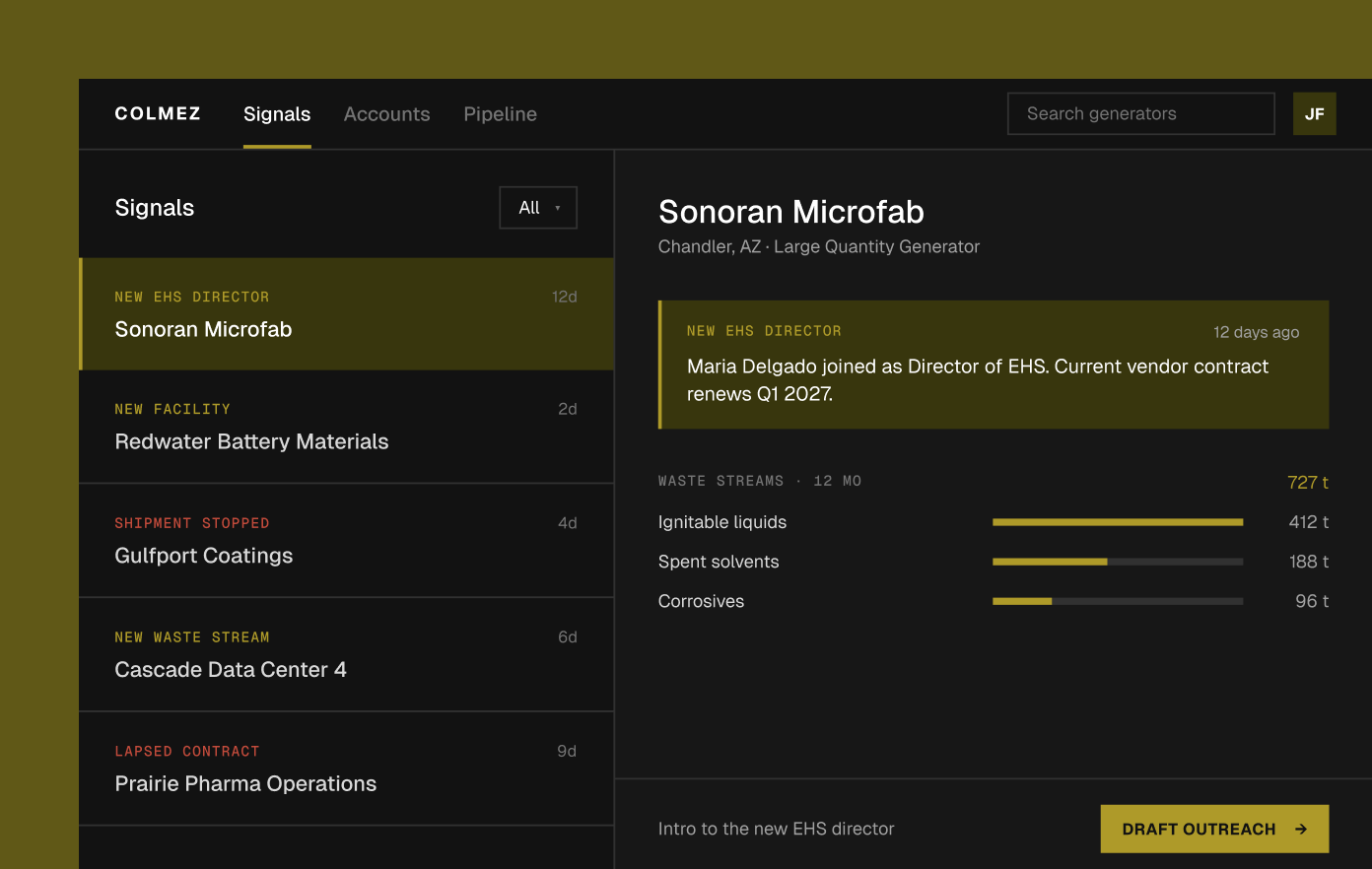Open the JF user avatar
The width and height of the screenshot is (1372, 869).
1314,113
